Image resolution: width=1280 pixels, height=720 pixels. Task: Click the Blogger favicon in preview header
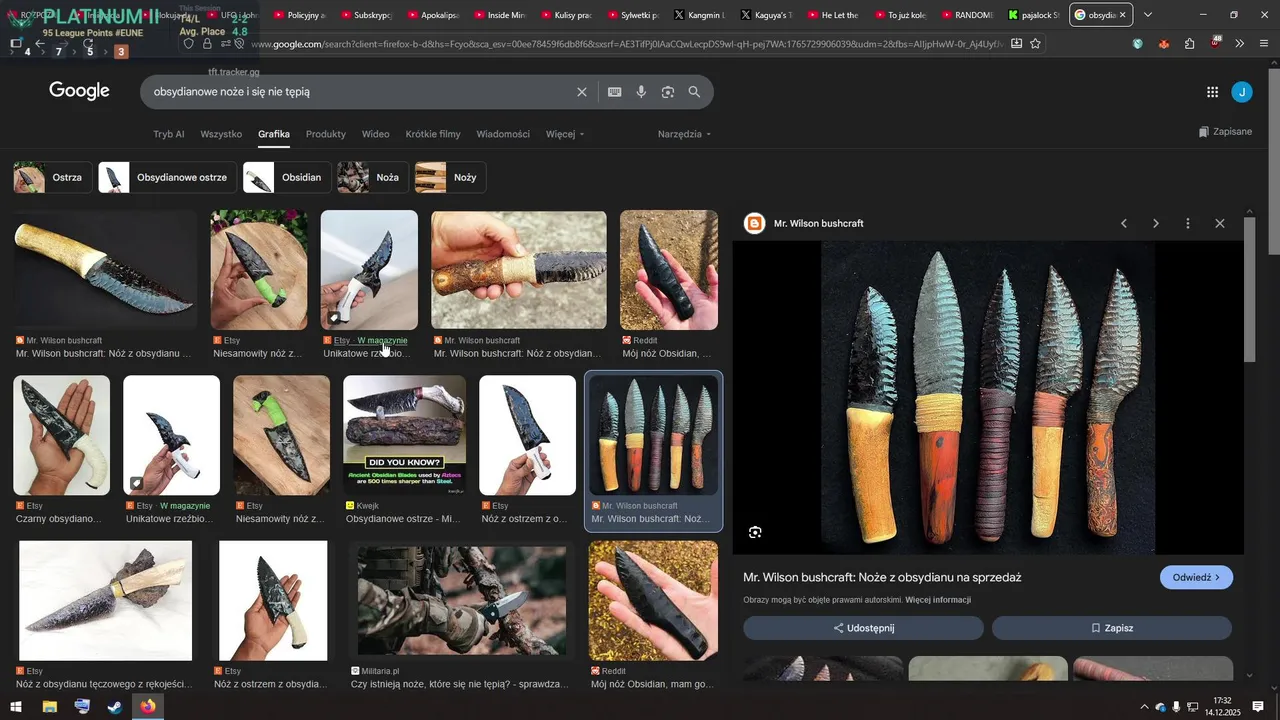(x=754, y=224)
